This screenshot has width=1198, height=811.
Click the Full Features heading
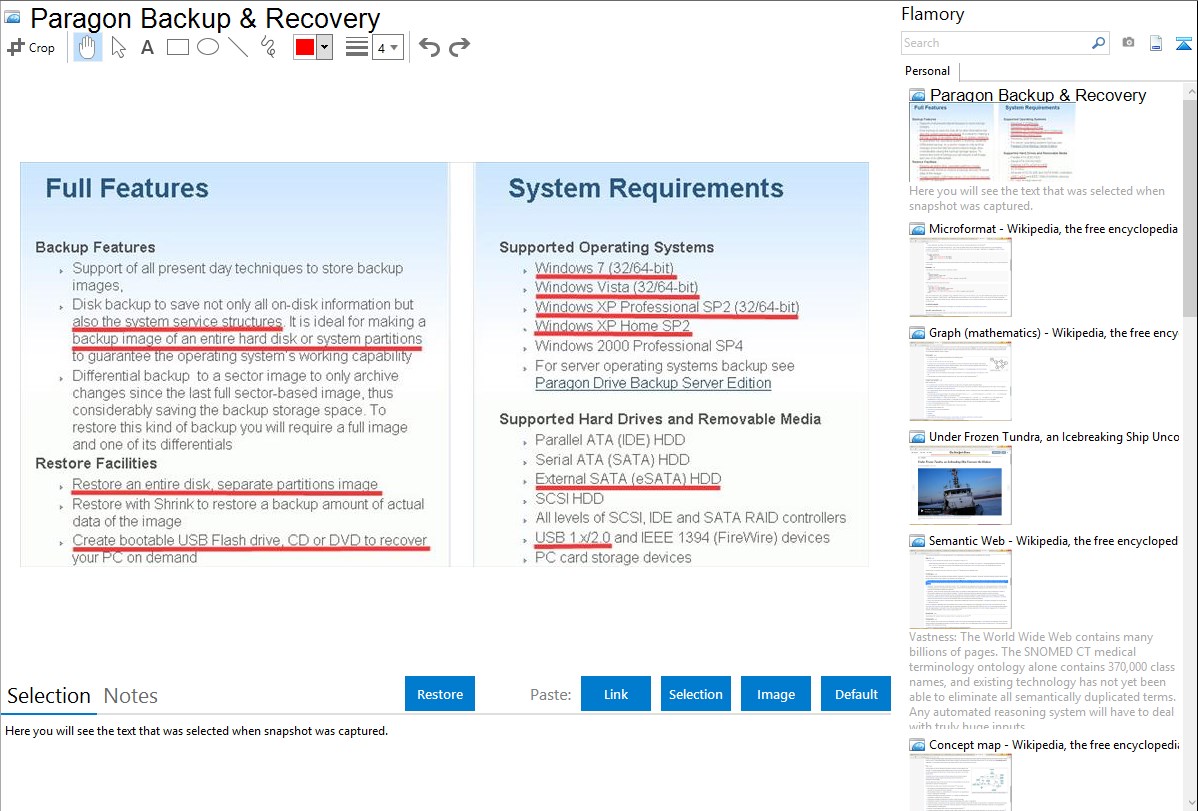pyautogui.click(x=127, y=188)
